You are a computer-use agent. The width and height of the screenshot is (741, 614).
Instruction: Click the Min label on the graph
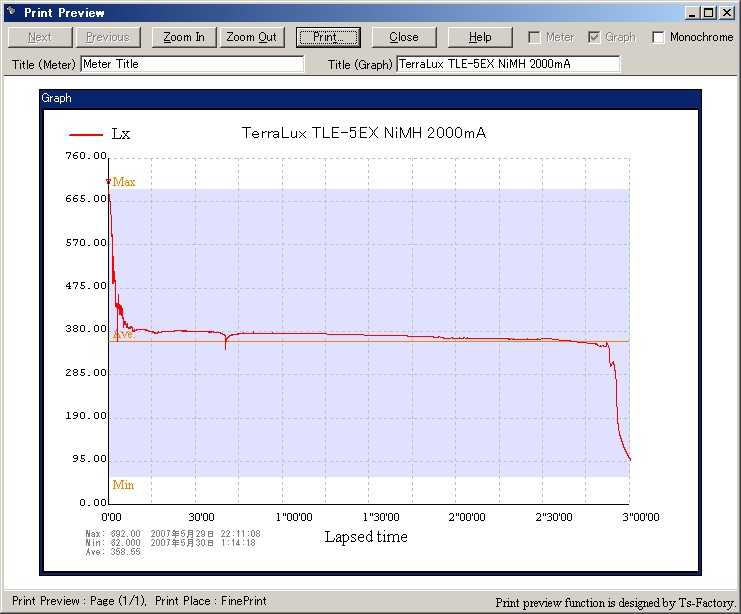tap(123, 485)
